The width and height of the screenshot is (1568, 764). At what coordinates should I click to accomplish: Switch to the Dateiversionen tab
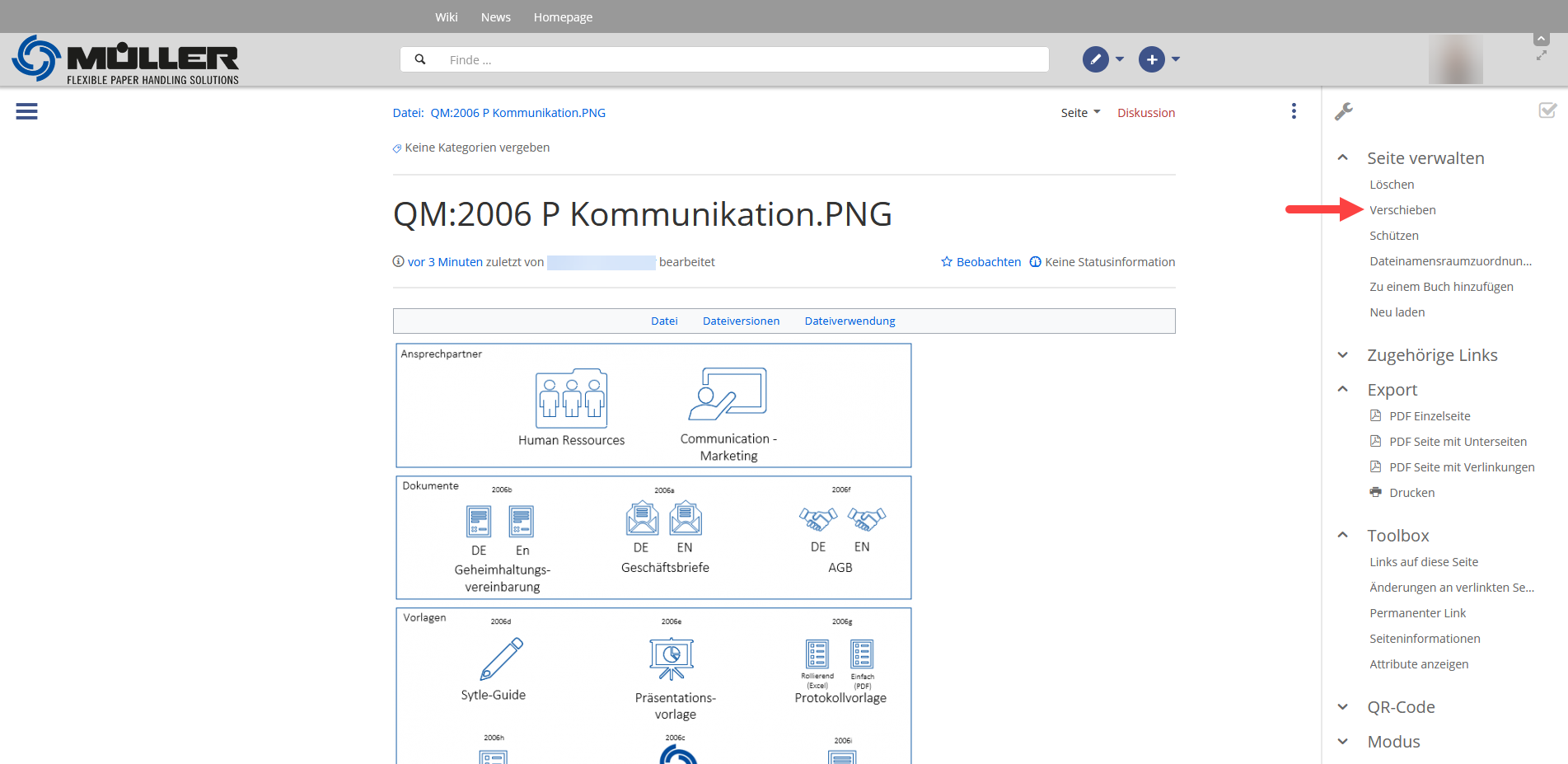pyautogui.click(x=741, y=321)
